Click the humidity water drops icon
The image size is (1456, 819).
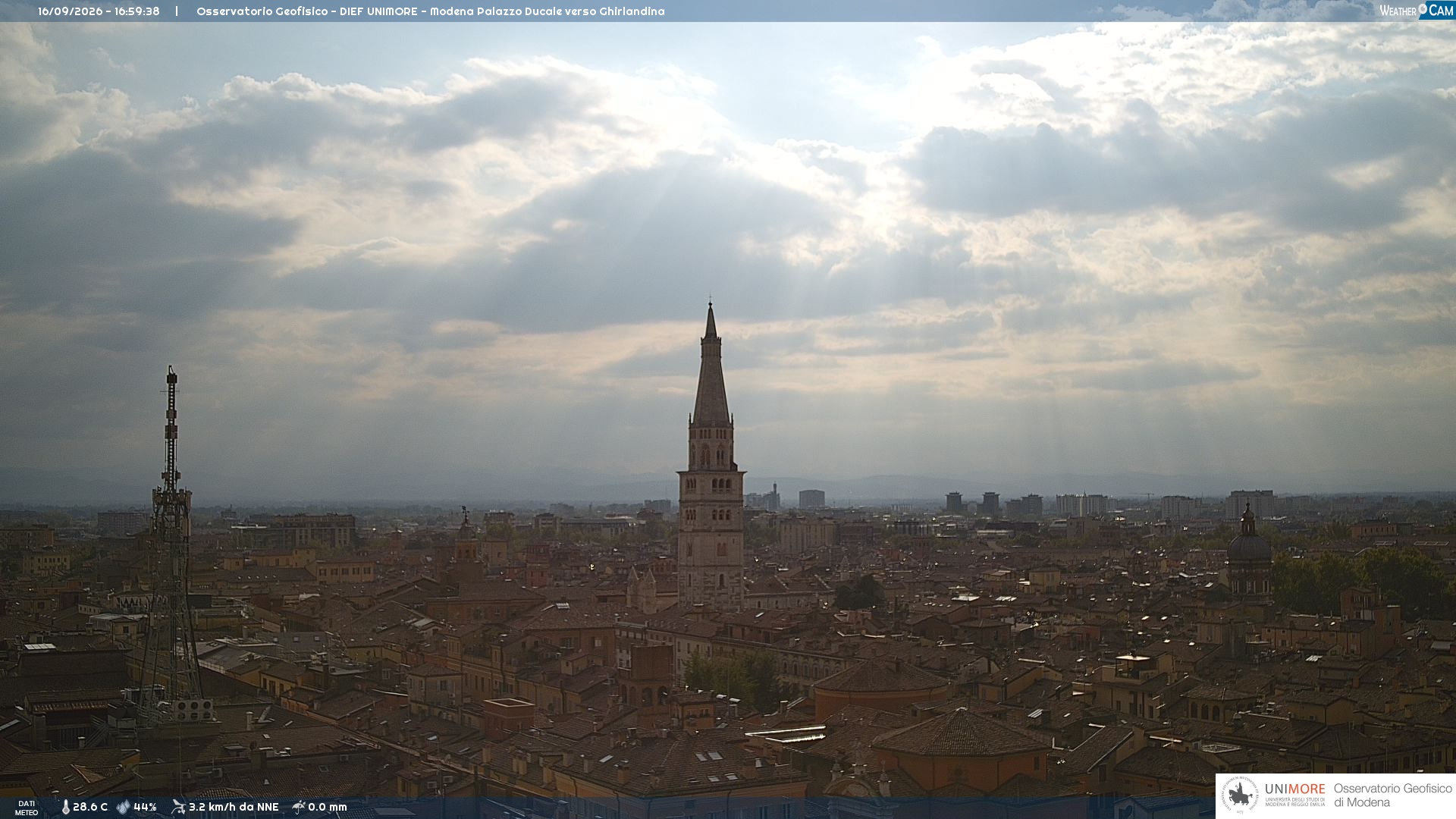(x=123, y=807)
